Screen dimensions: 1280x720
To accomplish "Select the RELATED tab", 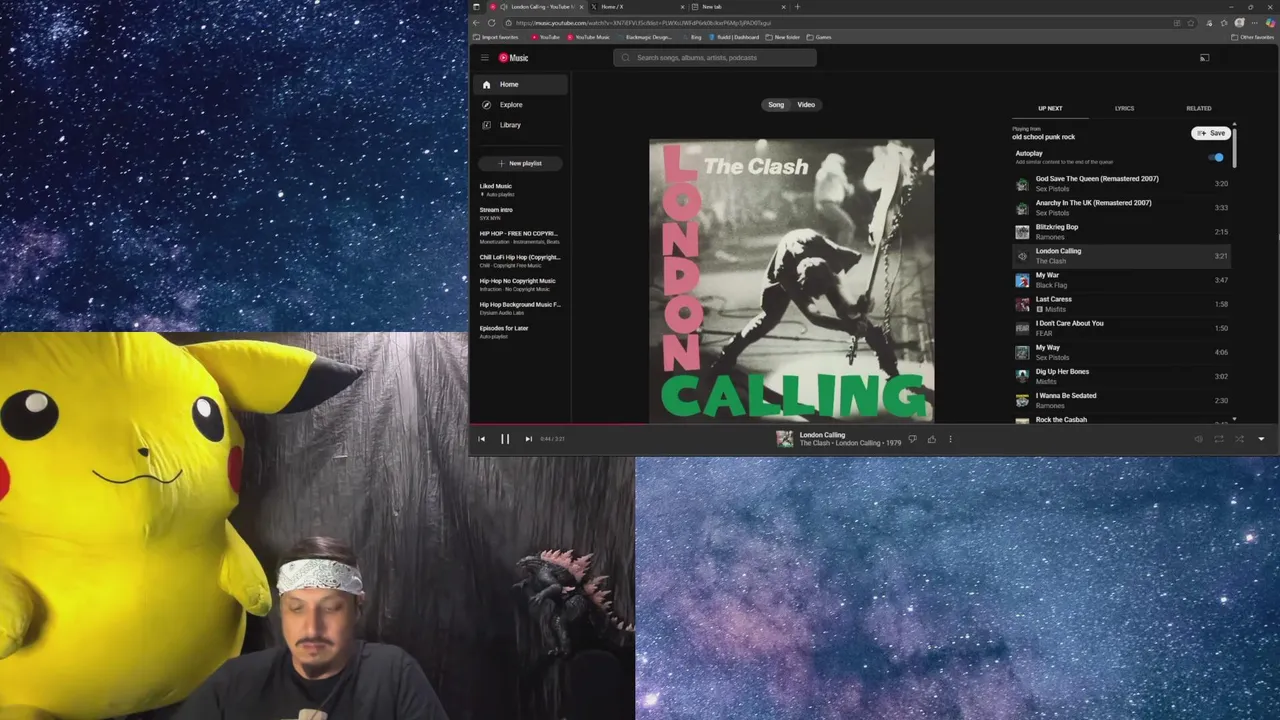I will coord(1198,109).
